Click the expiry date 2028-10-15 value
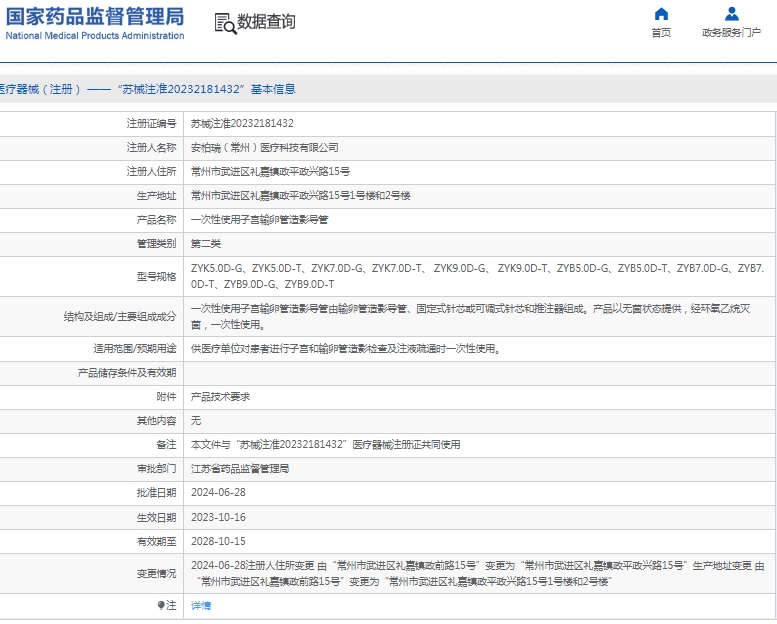777x624 pixels. click(x=218, y=541)
